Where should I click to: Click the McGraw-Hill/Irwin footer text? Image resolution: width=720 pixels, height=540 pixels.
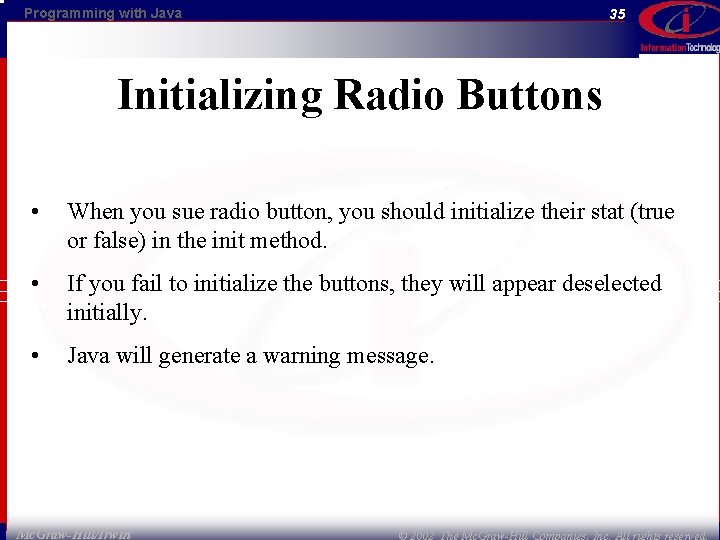tap(73, 534)
